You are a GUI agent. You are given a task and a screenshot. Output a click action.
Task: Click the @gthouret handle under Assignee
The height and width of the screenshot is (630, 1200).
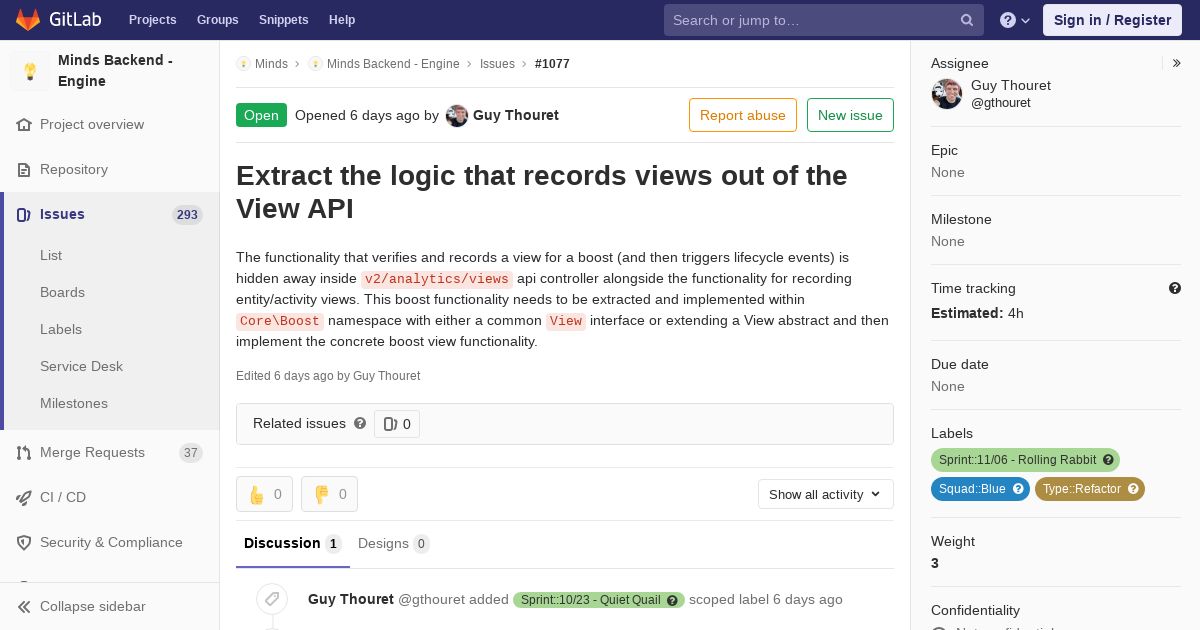click(1000, 103)
